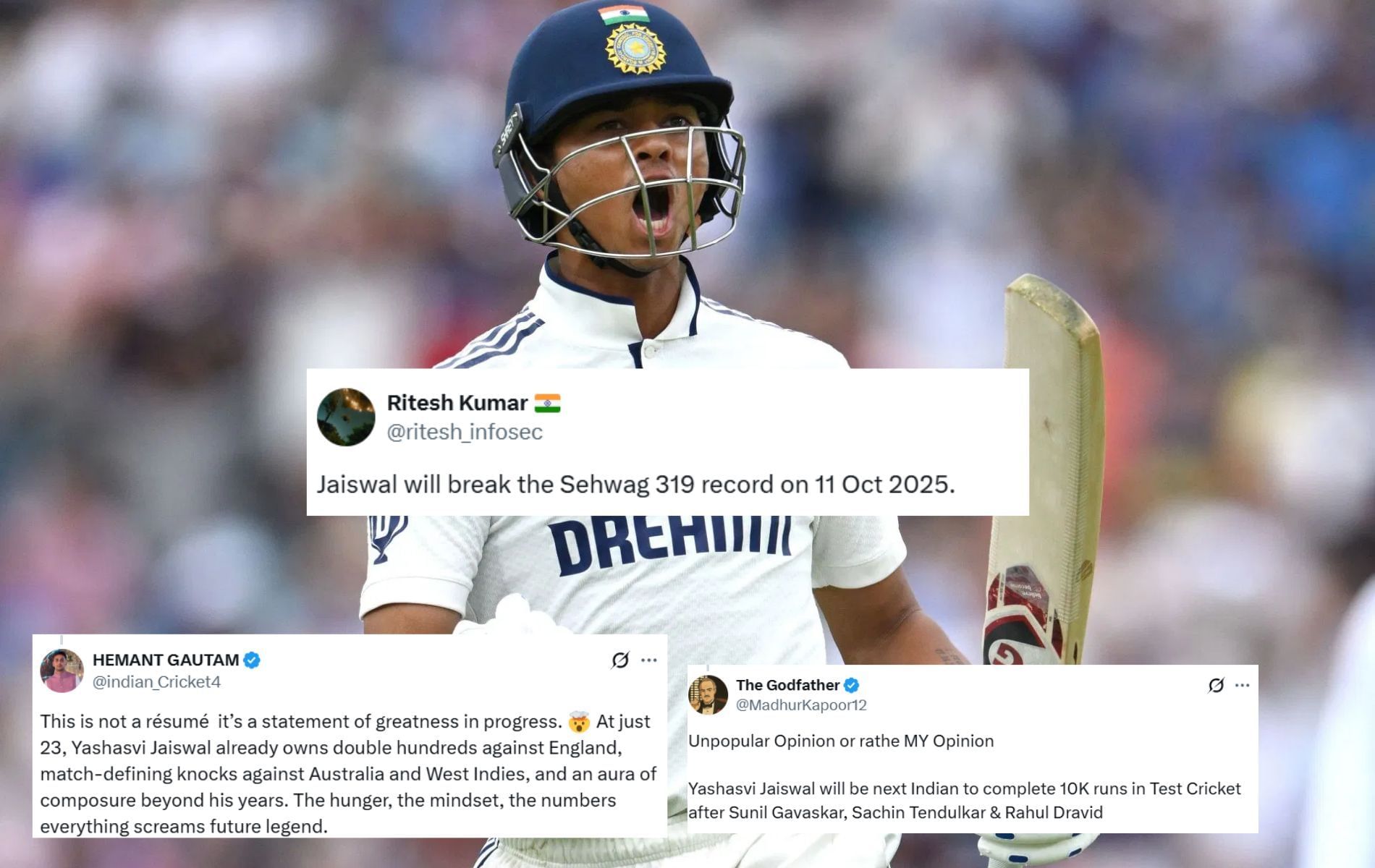Click The Godfather display name
The image size is (1375, 868).
(787, 684)
